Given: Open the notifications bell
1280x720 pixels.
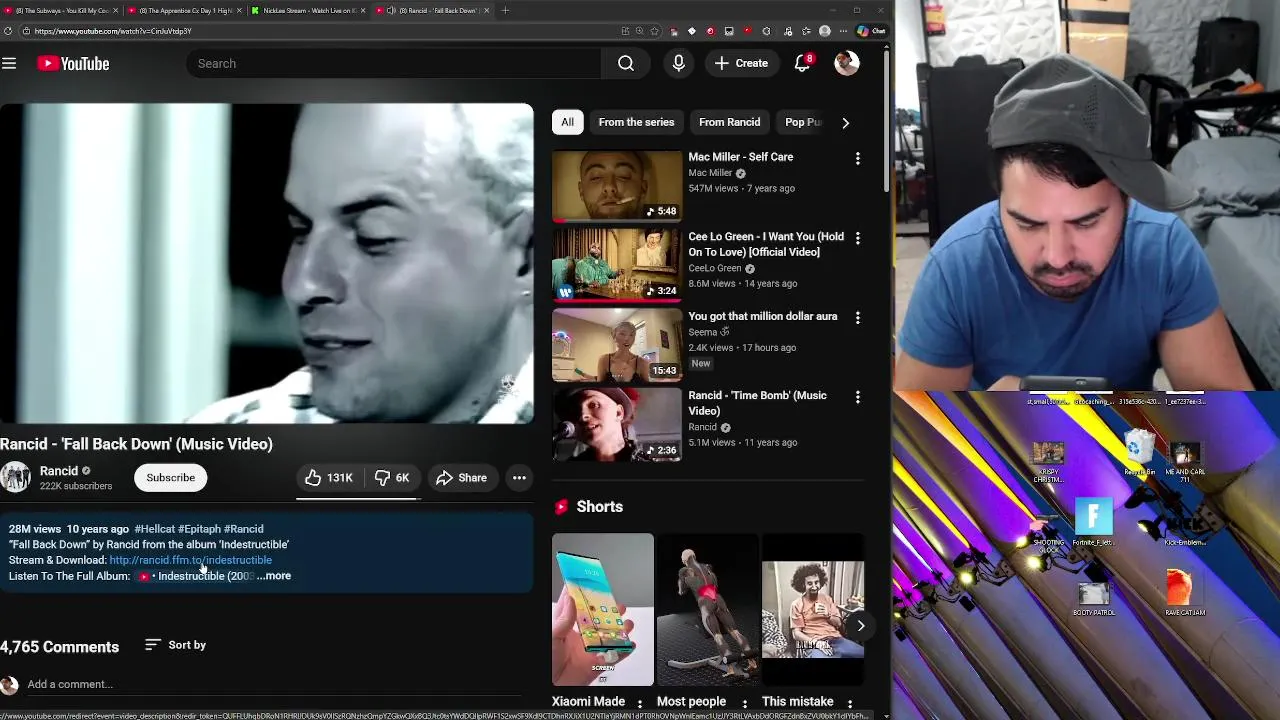Looking at the screenshot, I should pyautogui.click(x=802, y=63).
